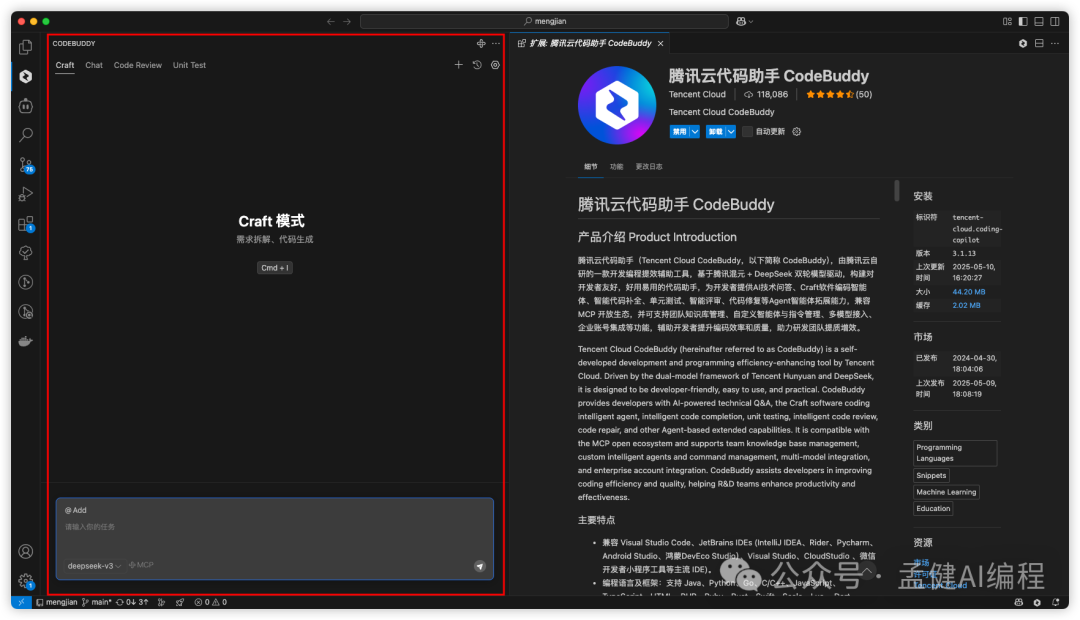Image resolution: width=1080 pixels, height=620 pixels.
Task: Click the 禁用 (Disable) button
Action: [x=679, y=132]
